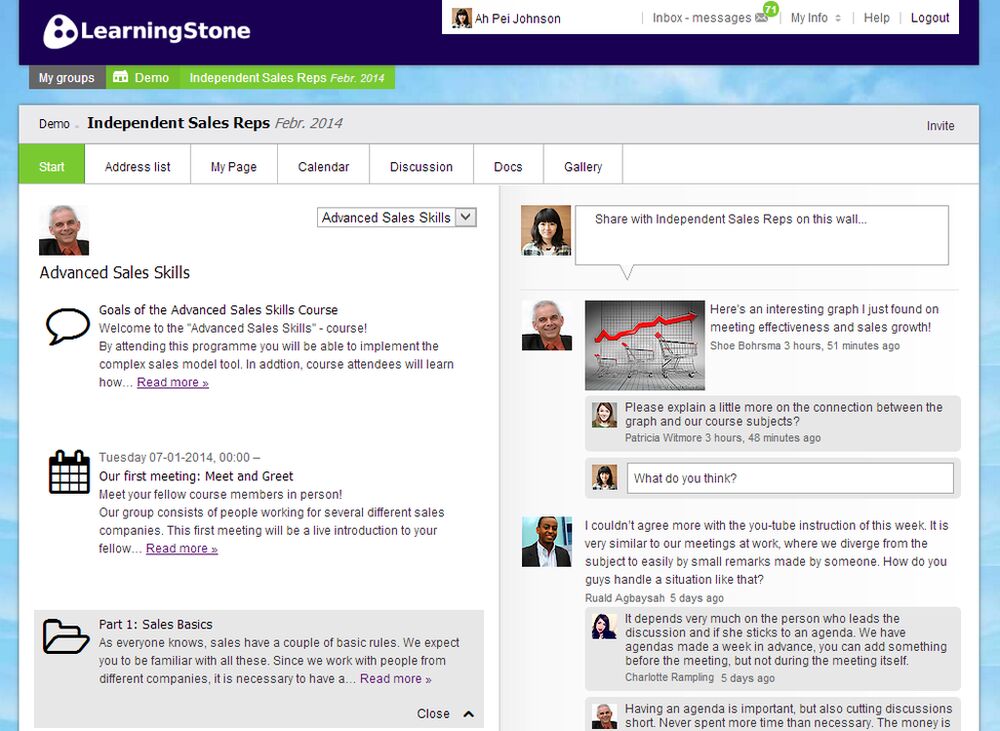Click the shopping cart graph image in the wall post
The height and width of the screenshot is (731, 1000).
[x=644, y=344]
